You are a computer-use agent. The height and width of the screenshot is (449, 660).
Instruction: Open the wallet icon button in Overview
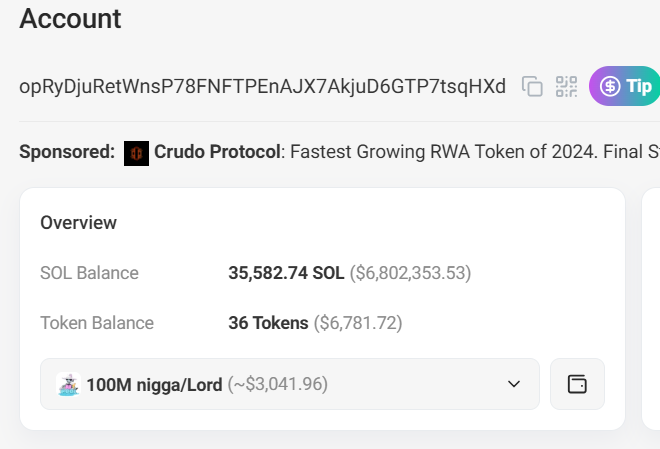tap(577, 384)
